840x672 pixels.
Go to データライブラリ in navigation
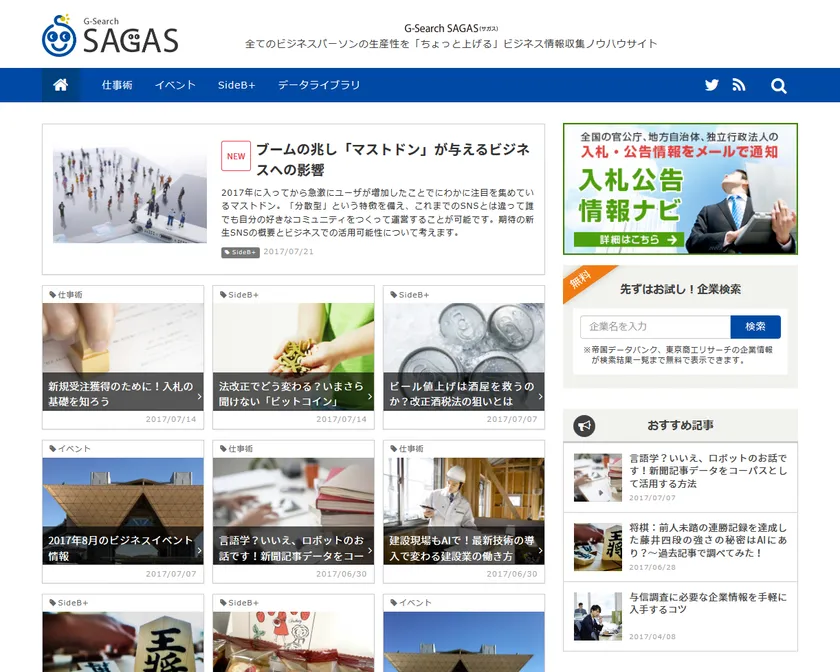point(319,85)
